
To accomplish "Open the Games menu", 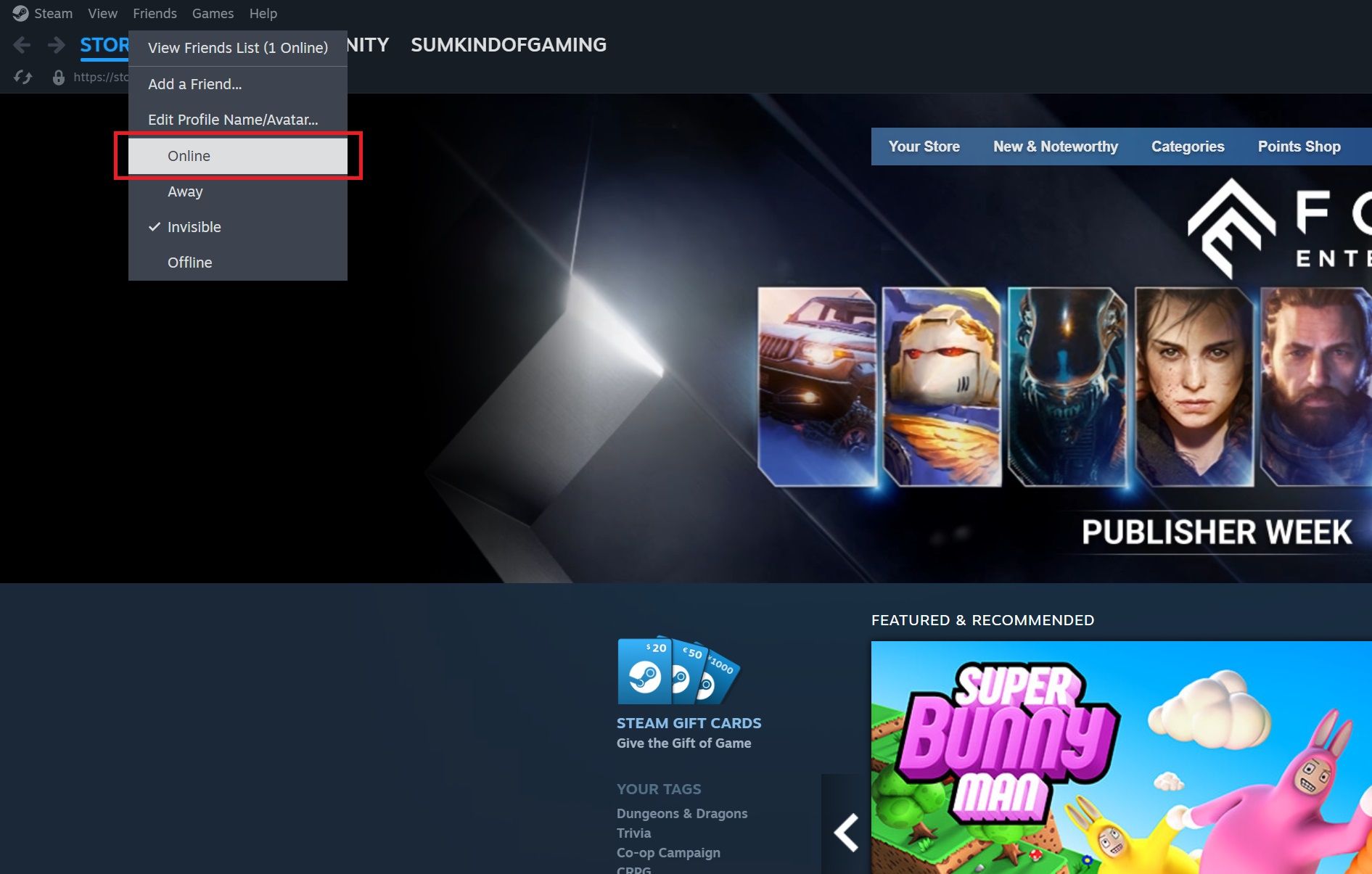I will coord(212,13).
